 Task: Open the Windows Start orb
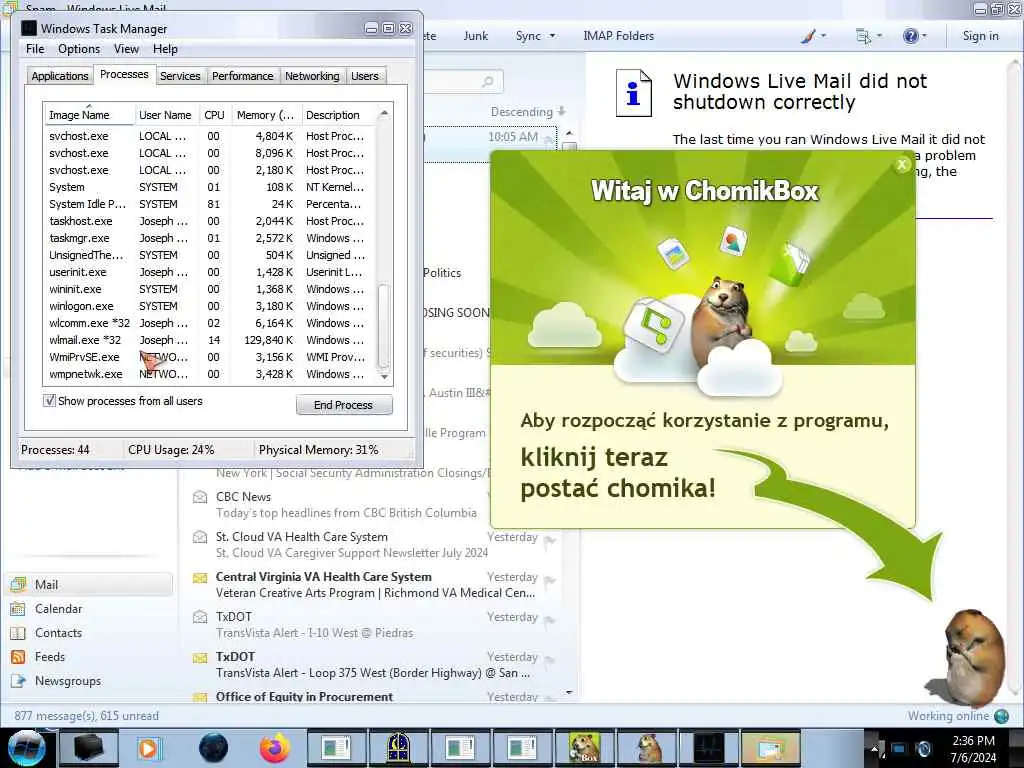click(x=26, y=748)
